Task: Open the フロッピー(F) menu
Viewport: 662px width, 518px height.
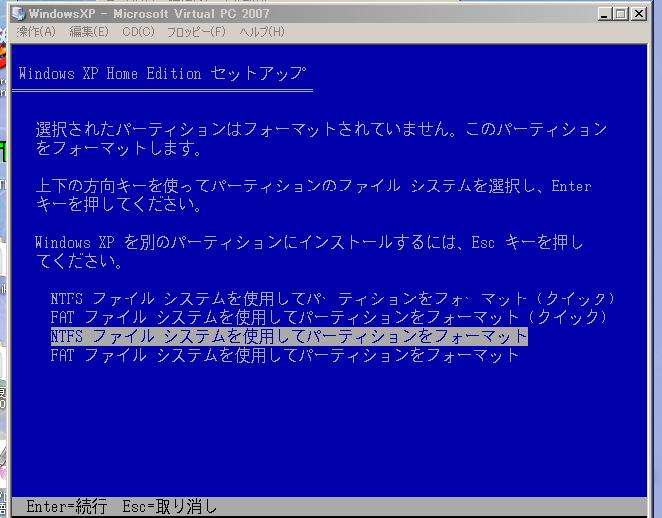Action: click(196, 32)
